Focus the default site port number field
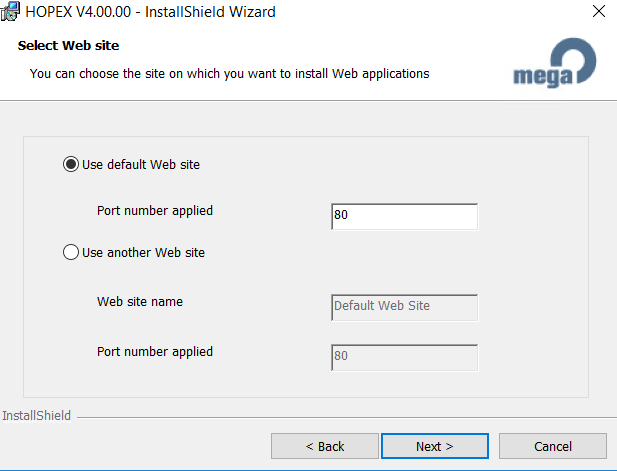 (x=403, y=216)
